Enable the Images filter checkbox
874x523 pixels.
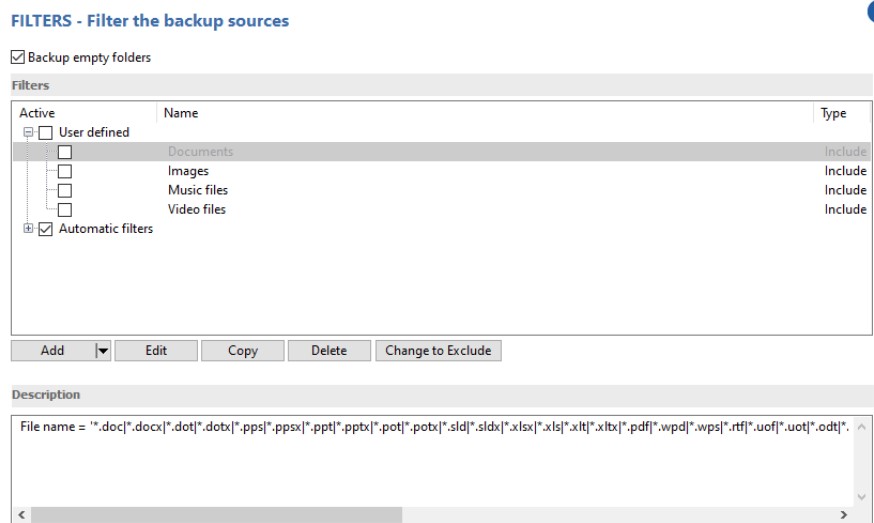65,171
